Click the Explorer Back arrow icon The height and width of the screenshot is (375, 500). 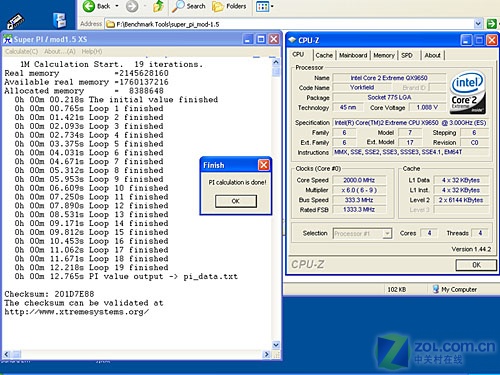coord(89,6)
